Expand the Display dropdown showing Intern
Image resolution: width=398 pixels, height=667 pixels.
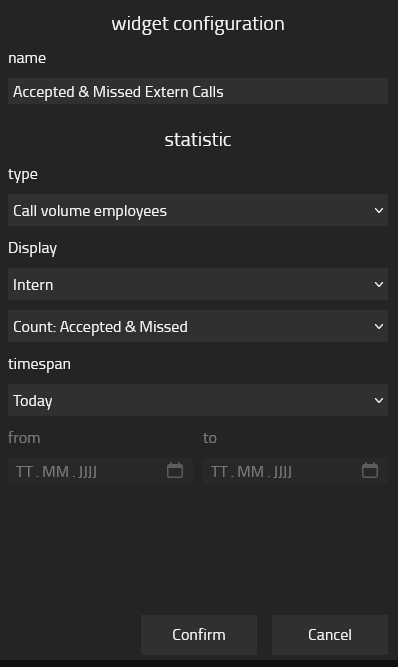pos(198,284)
